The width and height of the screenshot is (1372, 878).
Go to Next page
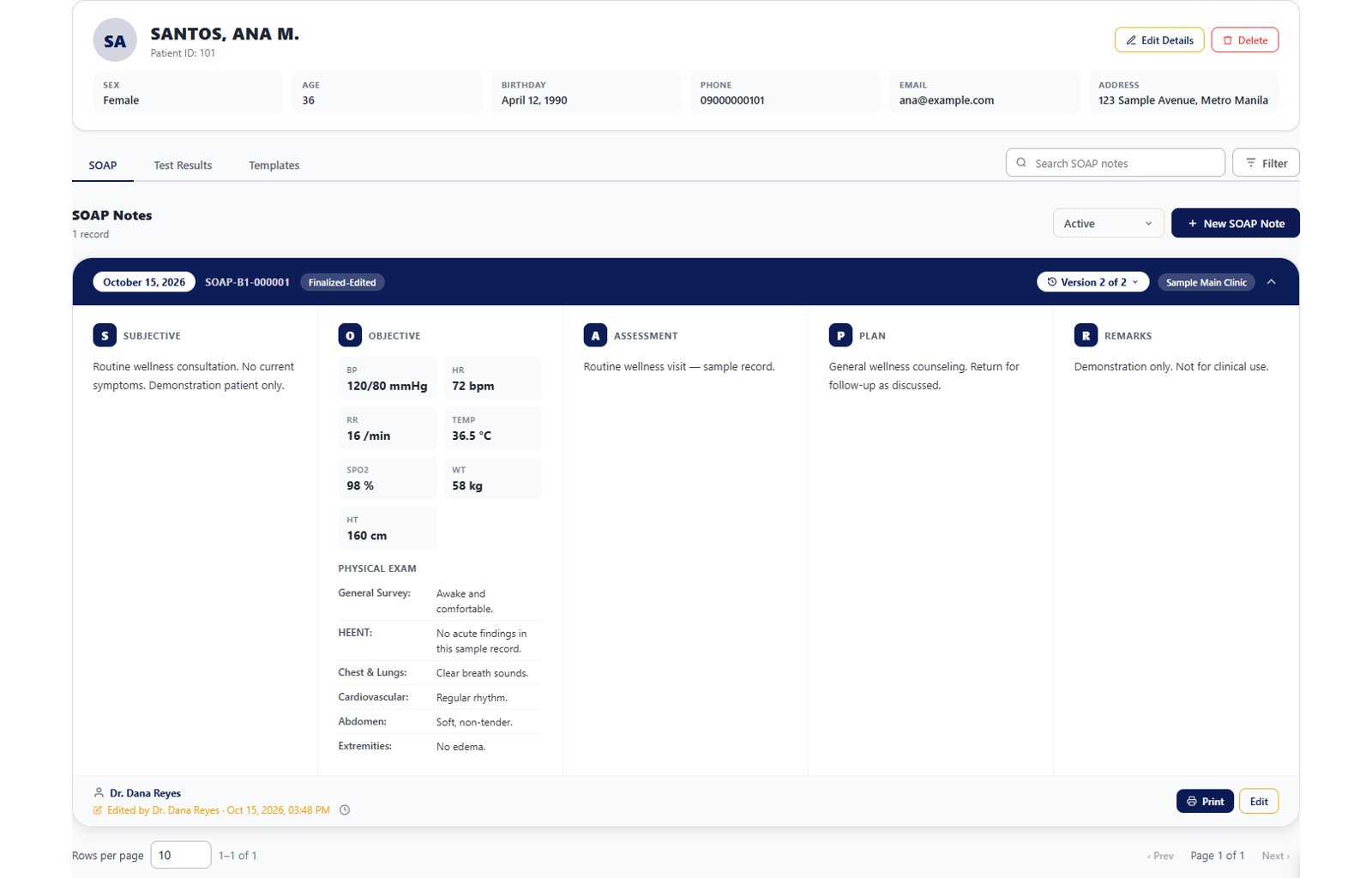click(x=1275, y=856)
